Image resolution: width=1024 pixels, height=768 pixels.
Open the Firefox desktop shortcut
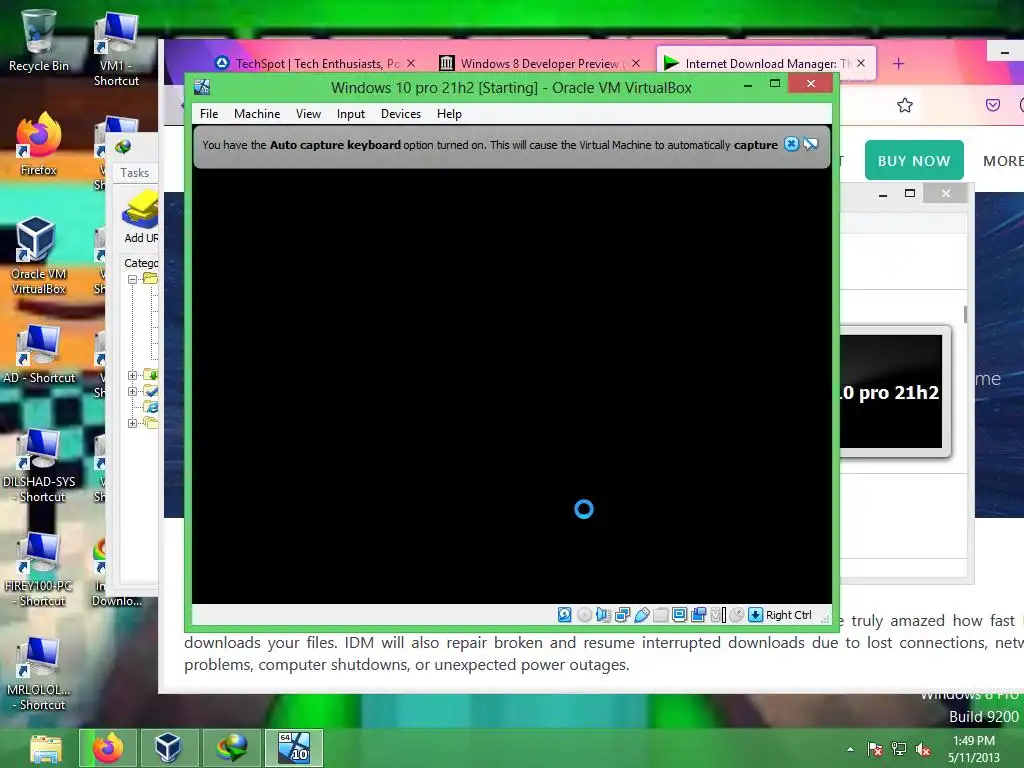coord(39,144)
